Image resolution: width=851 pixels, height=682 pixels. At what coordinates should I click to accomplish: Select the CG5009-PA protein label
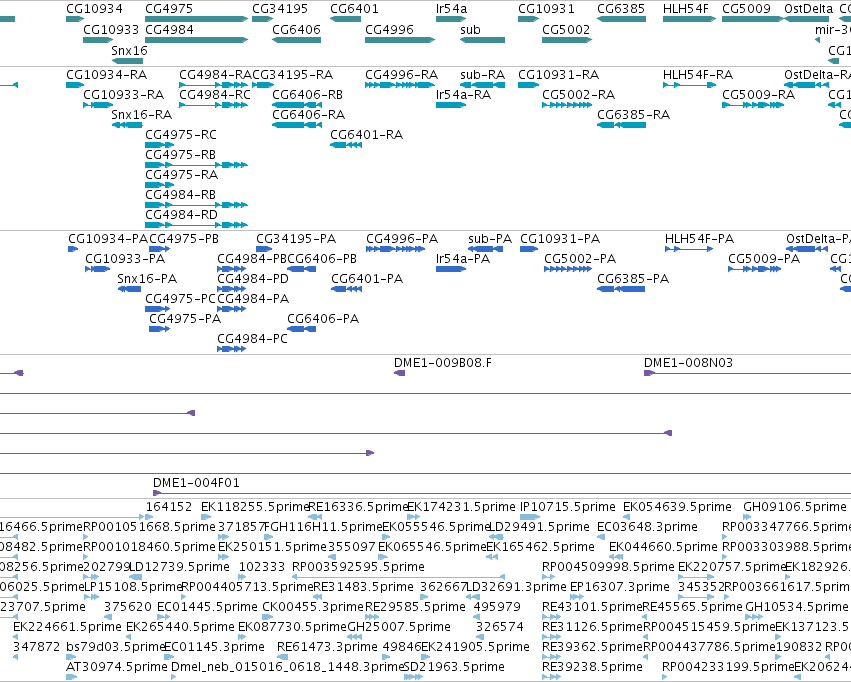tap(764, 259)
